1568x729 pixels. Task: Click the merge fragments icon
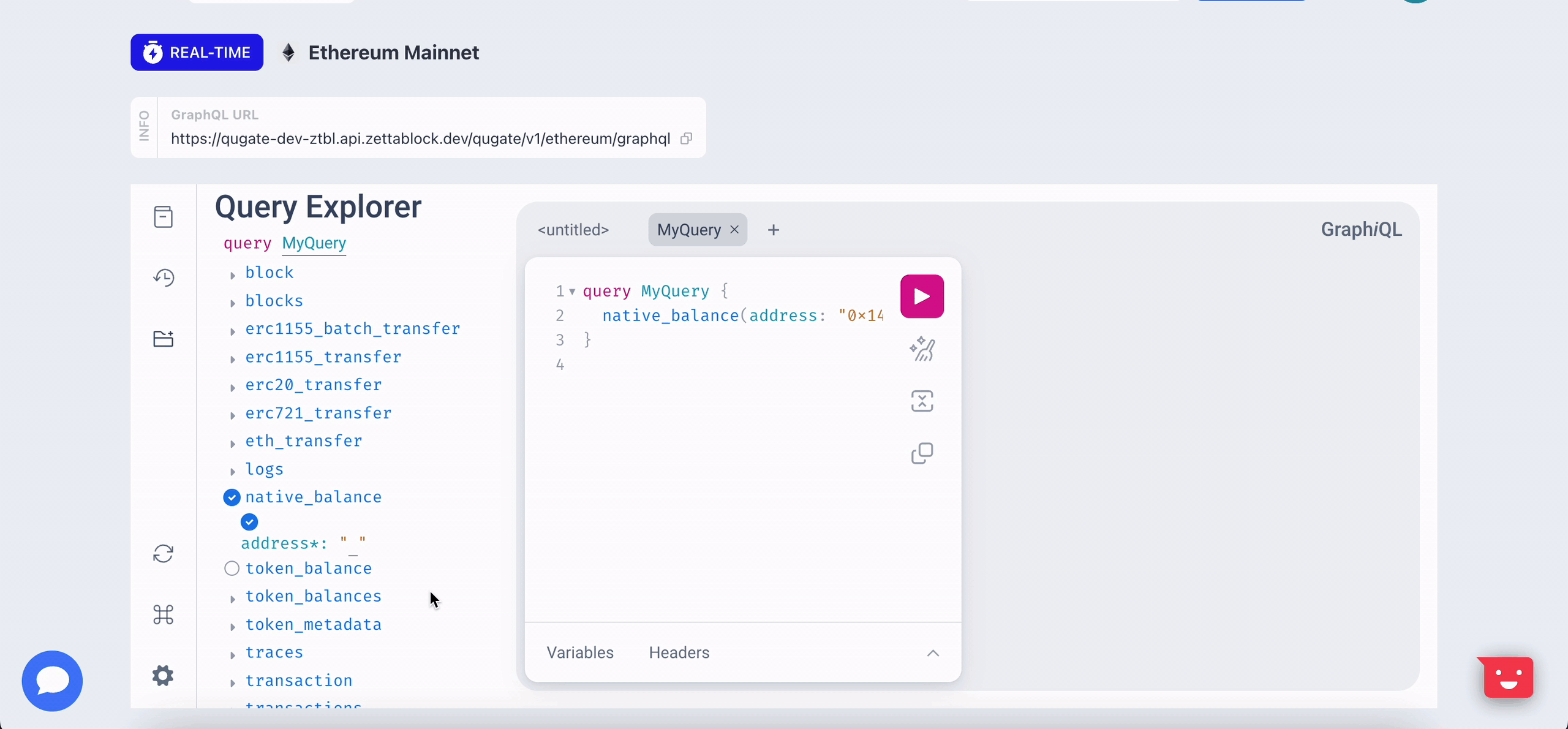click(x=922, y=401)
